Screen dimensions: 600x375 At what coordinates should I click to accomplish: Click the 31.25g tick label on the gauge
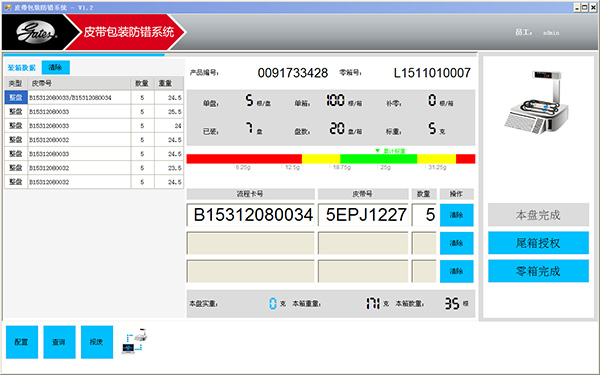(x=437, y=167)
